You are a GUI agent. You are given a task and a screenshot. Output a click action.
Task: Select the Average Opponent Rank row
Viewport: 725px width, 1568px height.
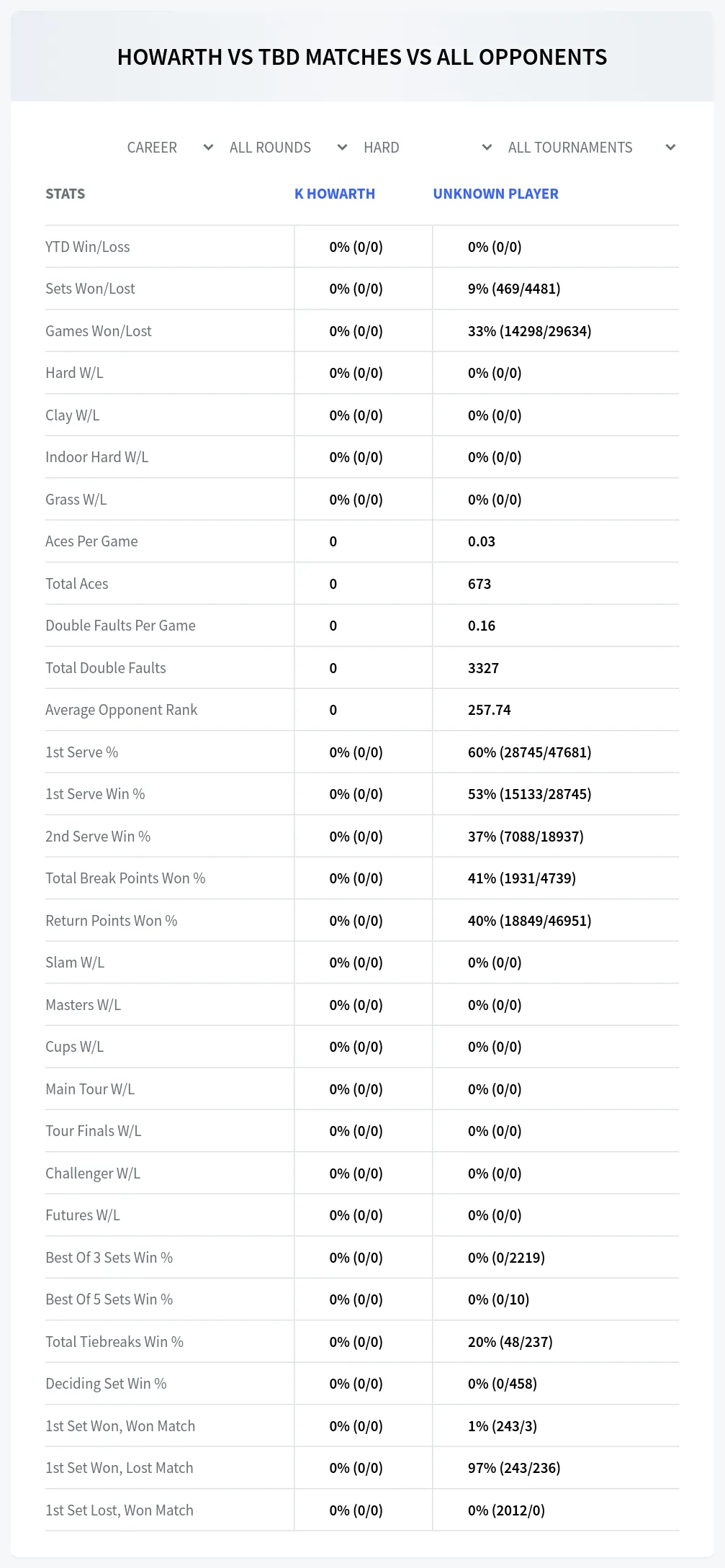coord(362,710)
